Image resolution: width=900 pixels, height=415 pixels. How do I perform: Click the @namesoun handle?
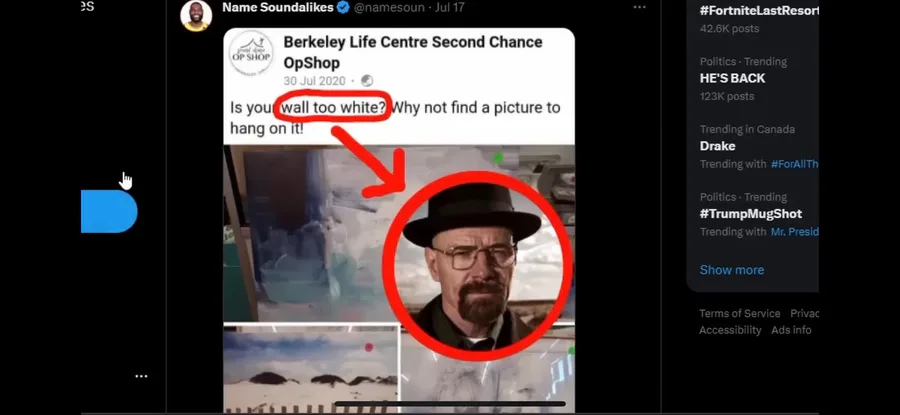tap(389, 7)
